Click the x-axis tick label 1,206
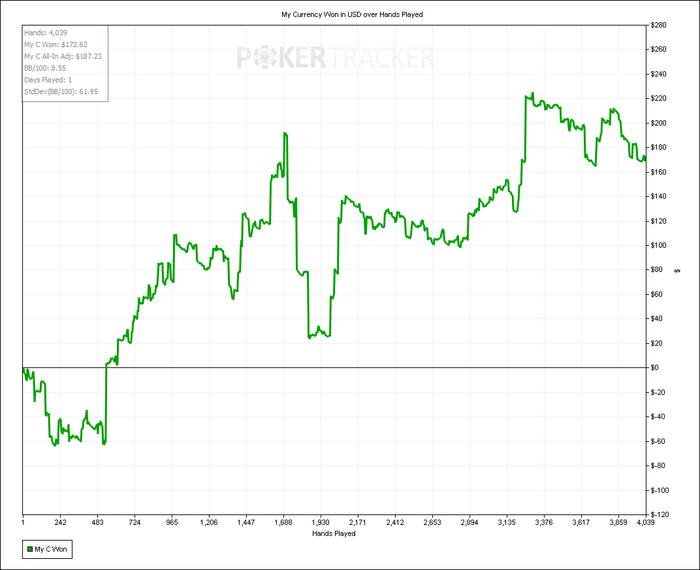The width and height of the screenshot is (700, 570). (209, 522)
